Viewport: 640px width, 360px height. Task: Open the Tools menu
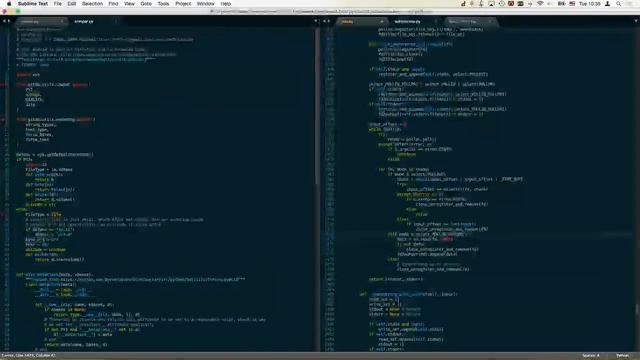[163, 4]
